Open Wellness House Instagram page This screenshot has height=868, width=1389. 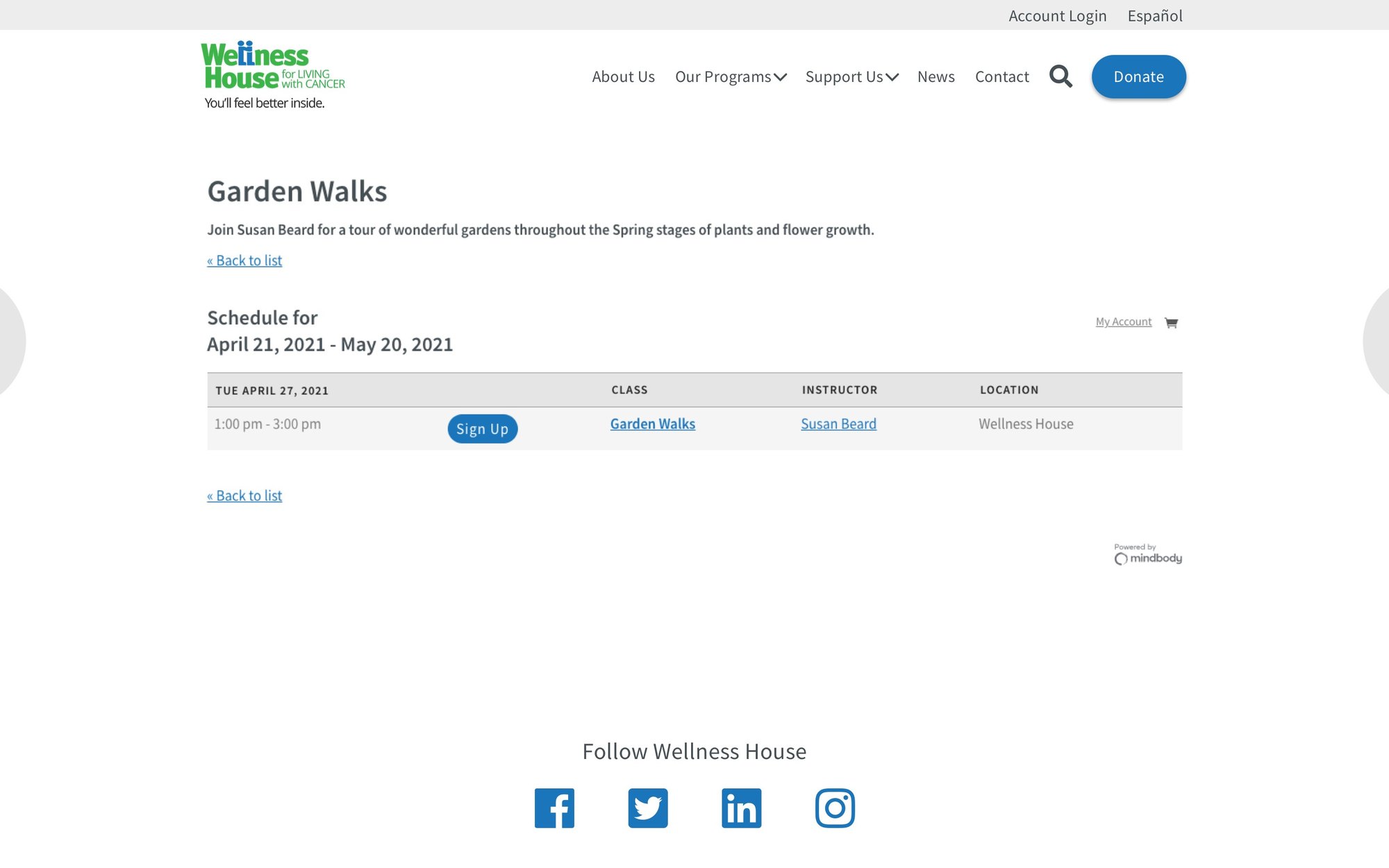tap(835, 808)
